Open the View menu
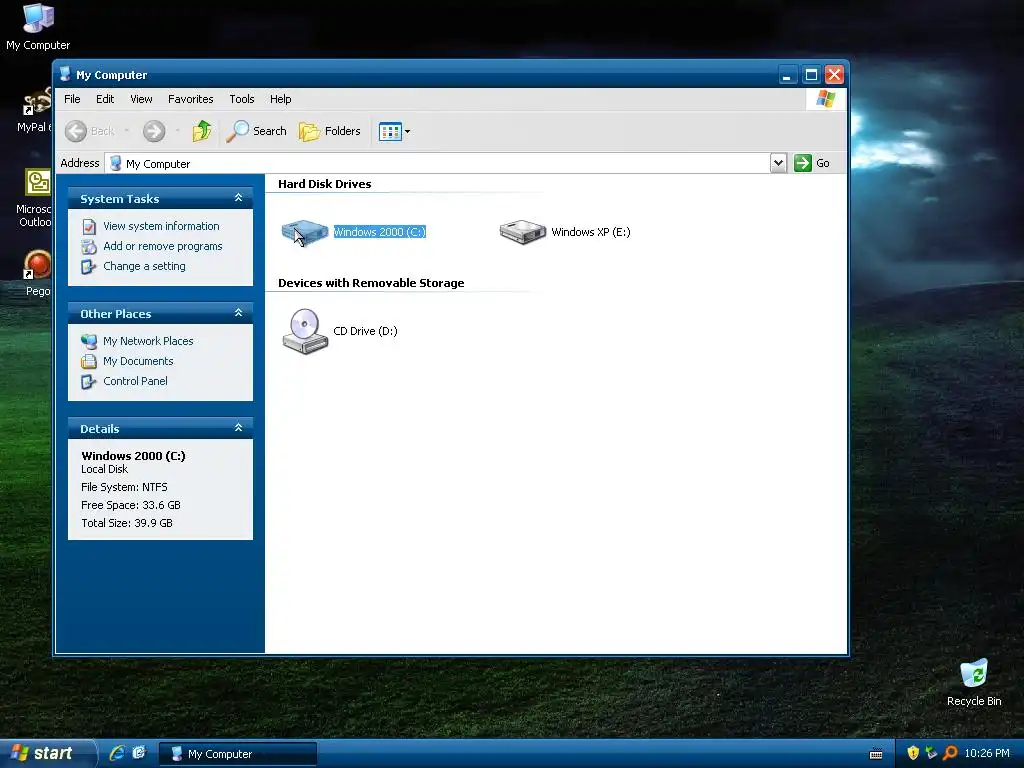The height and width of the screenshot is (768, 1024). (x=141, y=99)
